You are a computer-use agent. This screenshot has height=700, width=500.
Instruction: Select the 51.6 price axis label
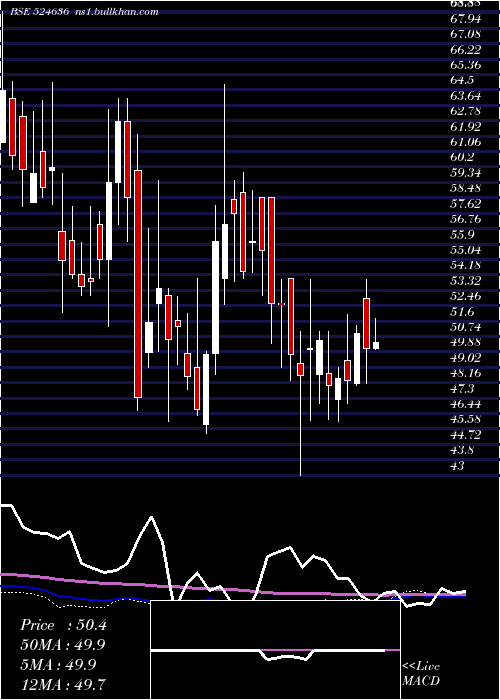tap(462, 312)
